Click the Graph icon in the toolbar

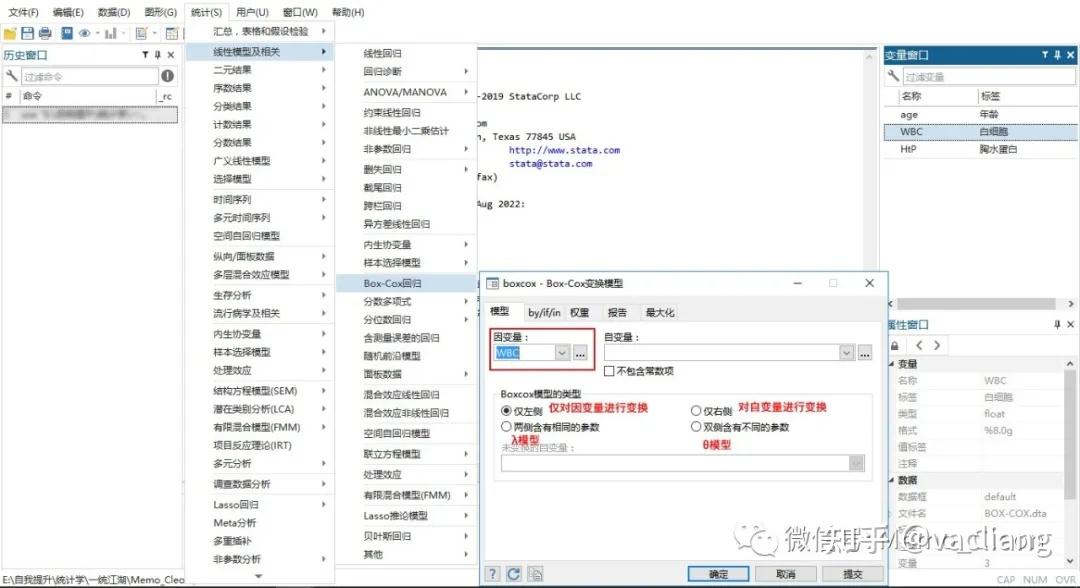click(x=110, y=33)
